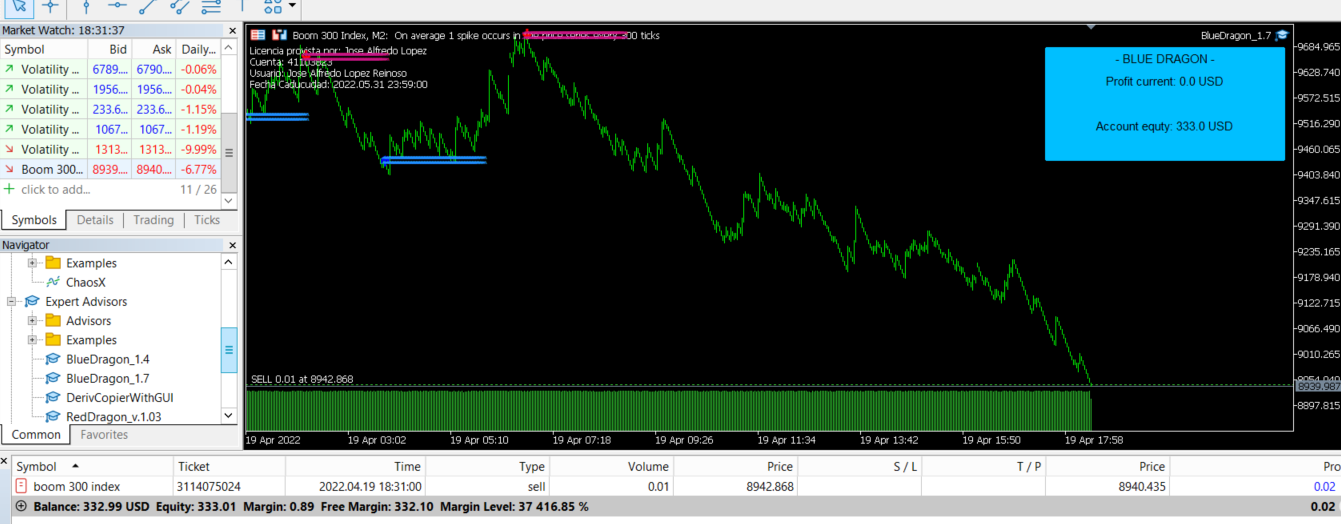Grab the Navigator scrollbar thumb
1341x524 pixels.
click(x=229, y=350)
